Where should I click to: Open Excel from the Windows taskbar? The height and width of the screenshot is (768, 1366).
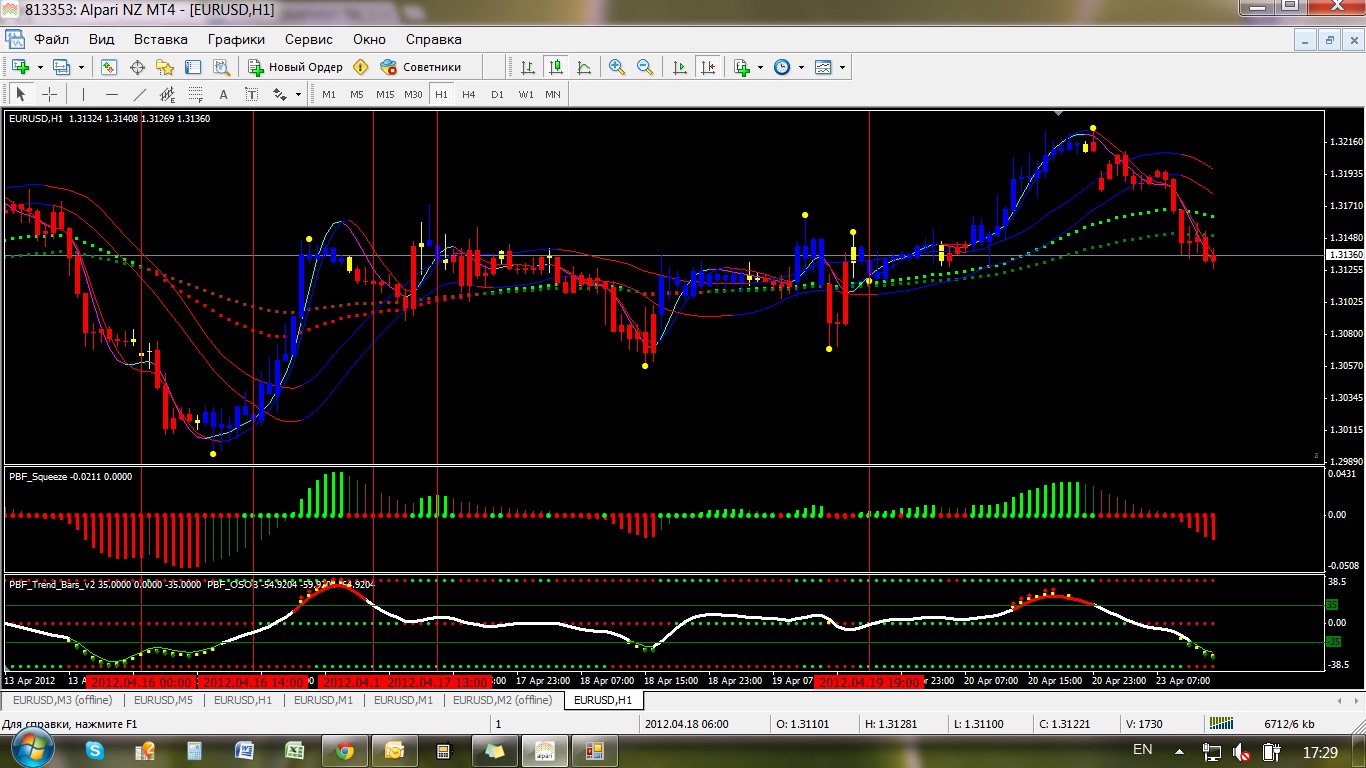click(295, 749)
